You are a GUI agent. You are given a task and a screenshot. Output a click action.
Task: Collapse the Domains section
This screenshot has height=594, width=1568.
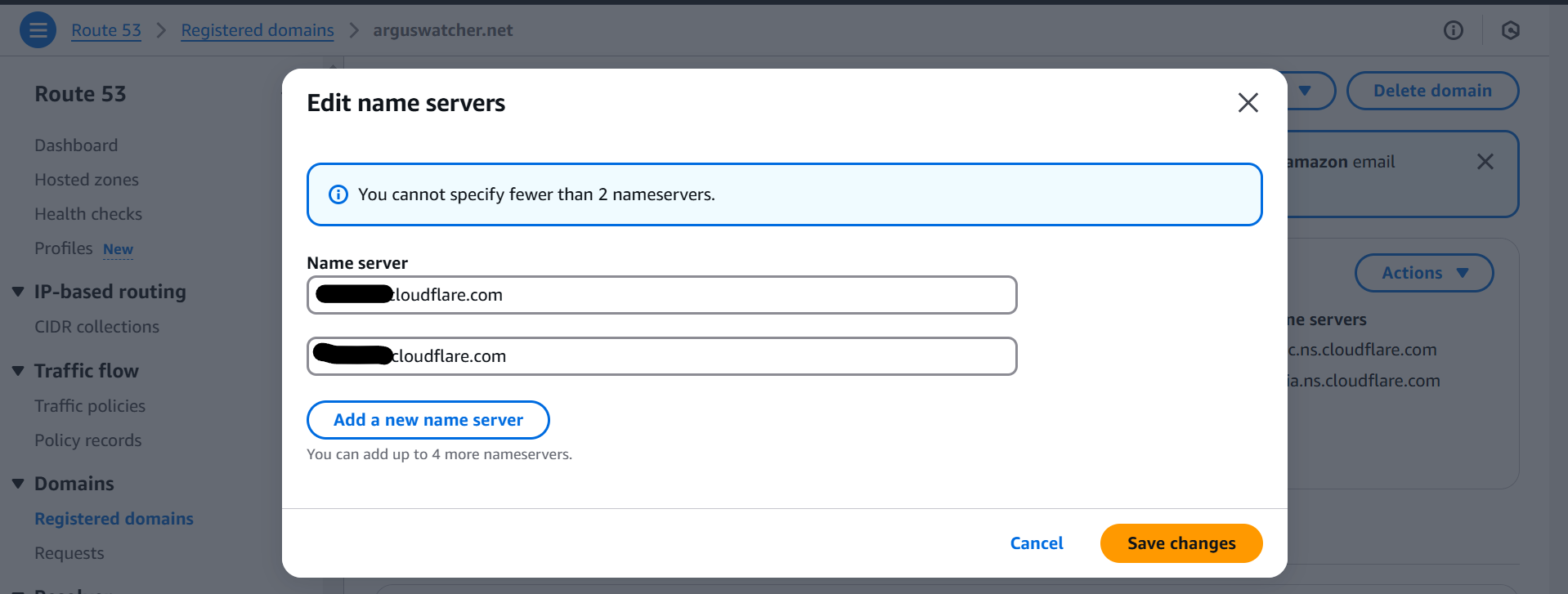coord(18,484)
